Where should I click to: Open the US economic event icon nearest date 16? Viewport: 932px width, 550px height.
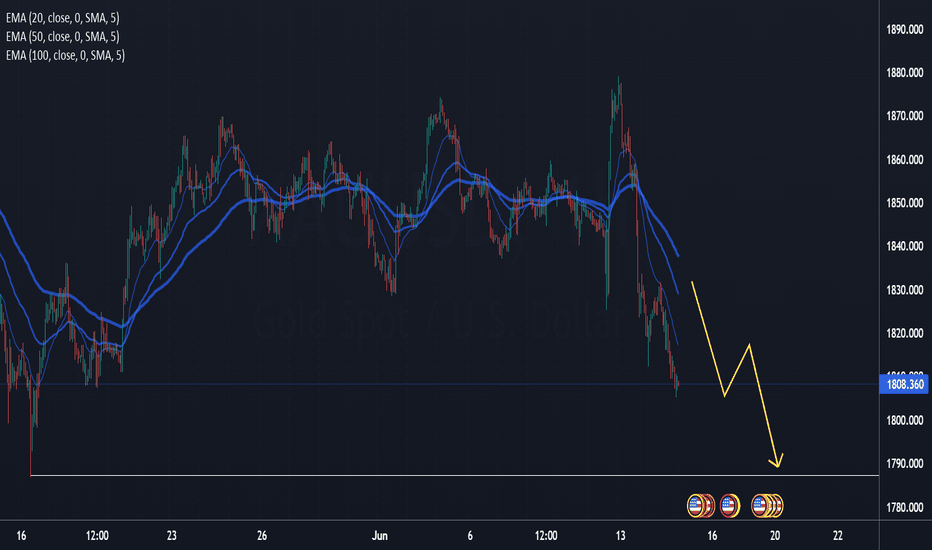(700, 505)
